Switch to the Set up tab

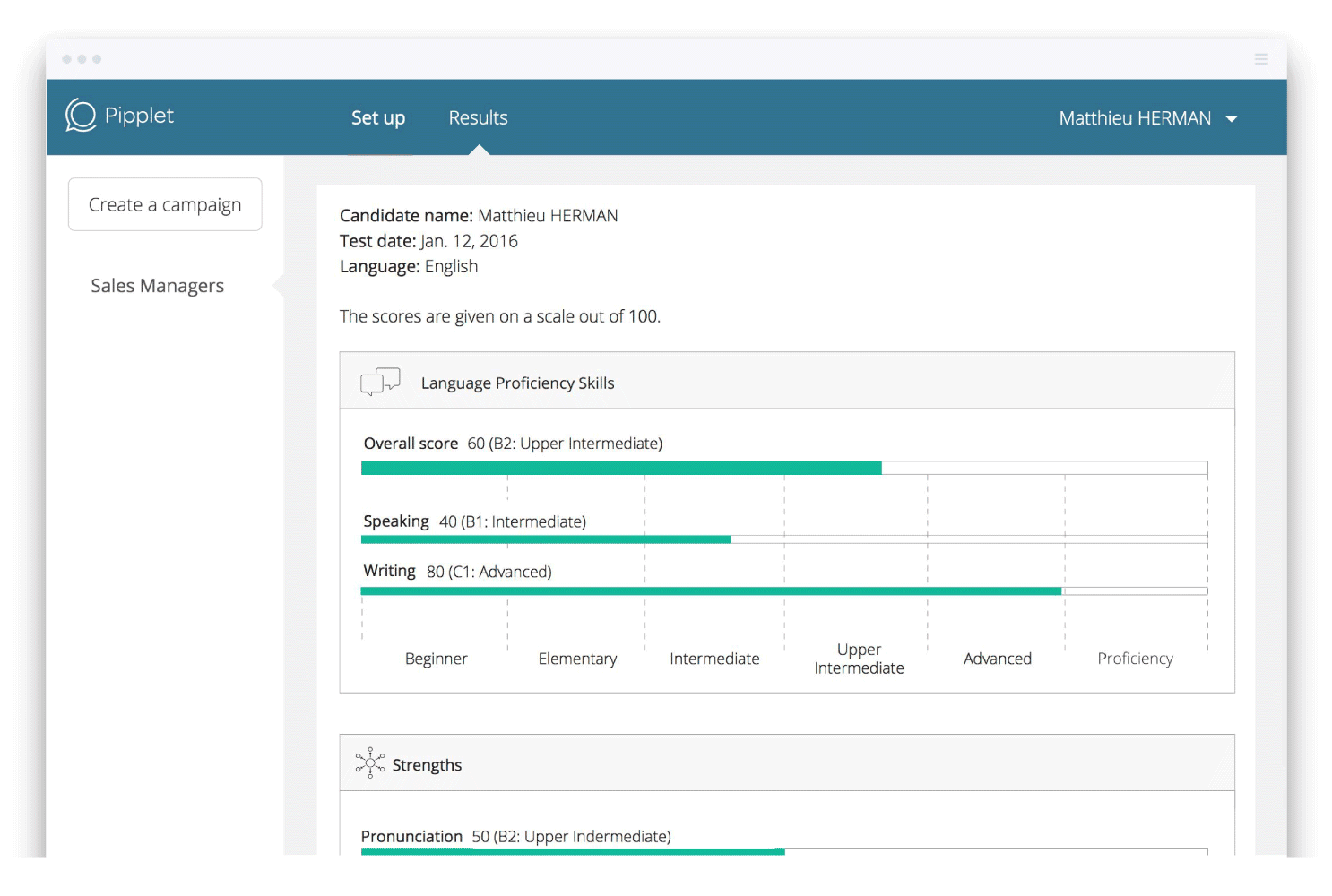378,118
